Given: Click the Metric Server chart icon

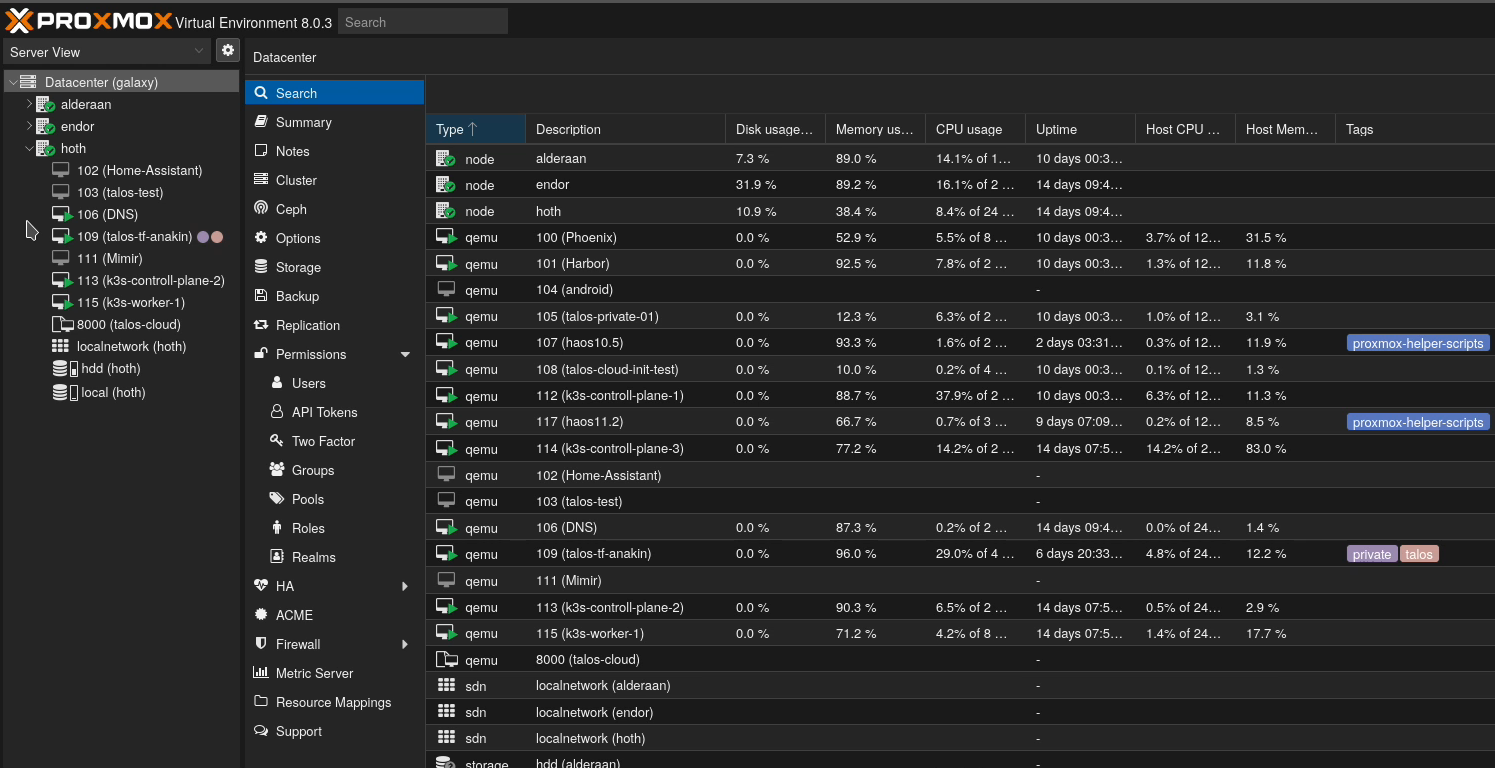Looking at the screenshot, I should 261,673.
